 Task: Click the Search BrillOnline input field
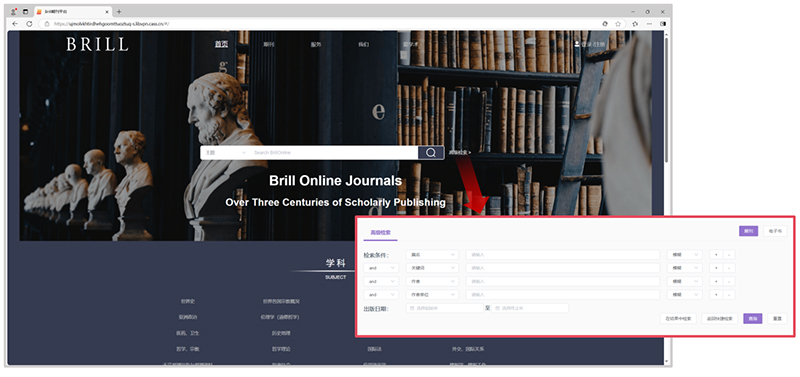click(x=334, y=153)
